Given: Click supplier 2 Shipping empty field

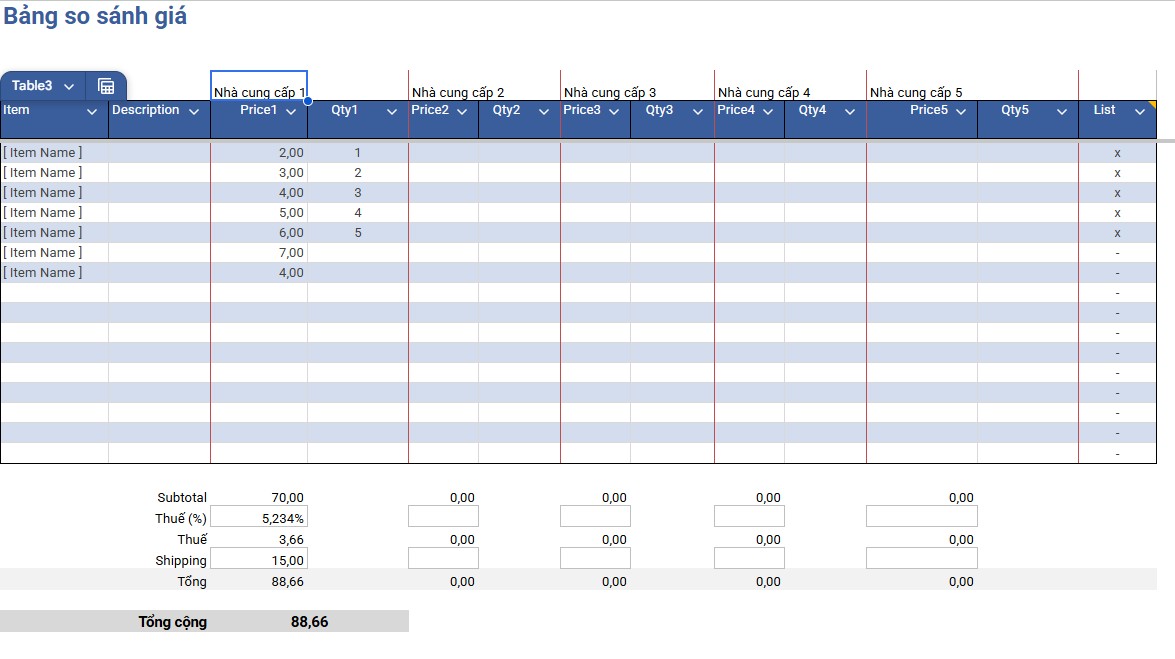Looking at the screenshot, I should pyautogui.click(x=444, y=559).
